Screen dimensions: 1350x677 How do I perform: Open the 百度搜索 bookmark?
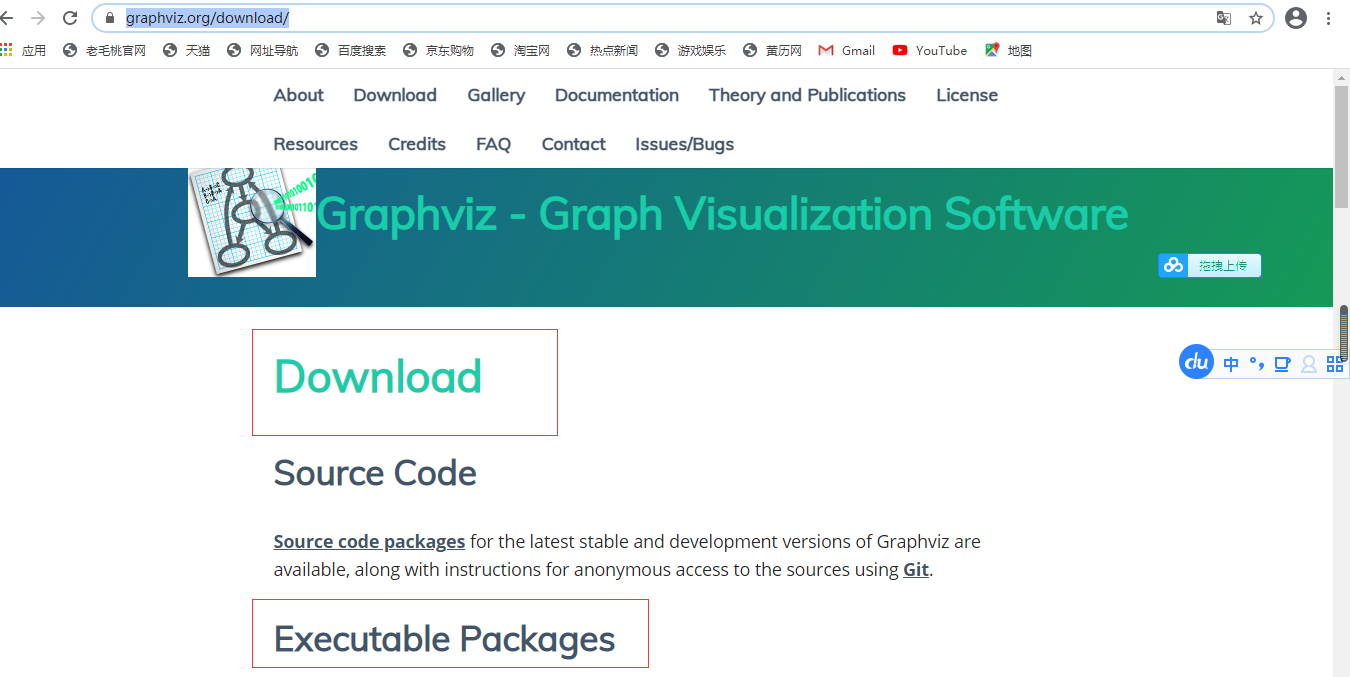pos(350,50)
